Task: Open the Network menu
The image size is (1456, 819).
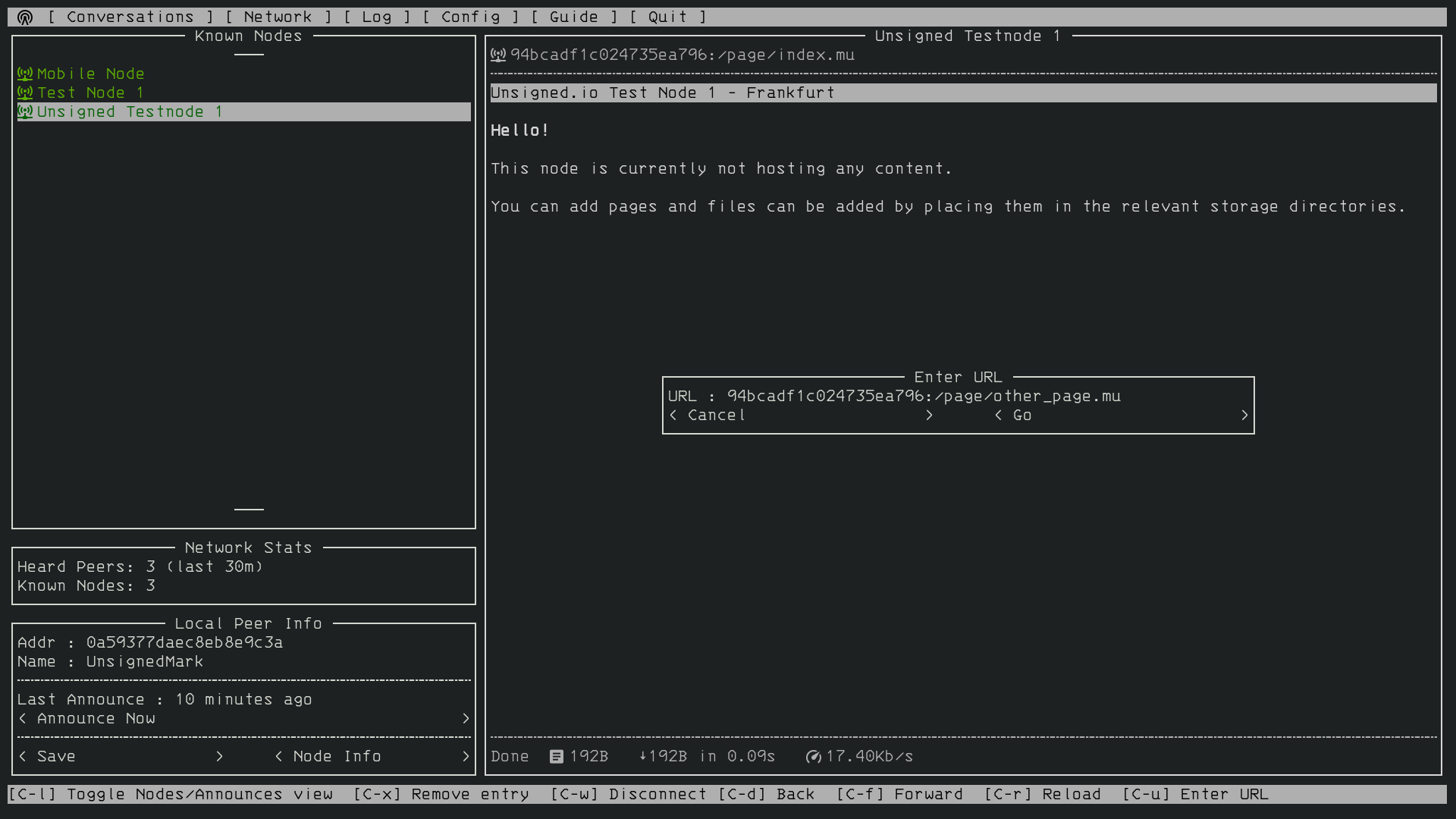Action: click(280, 16)
